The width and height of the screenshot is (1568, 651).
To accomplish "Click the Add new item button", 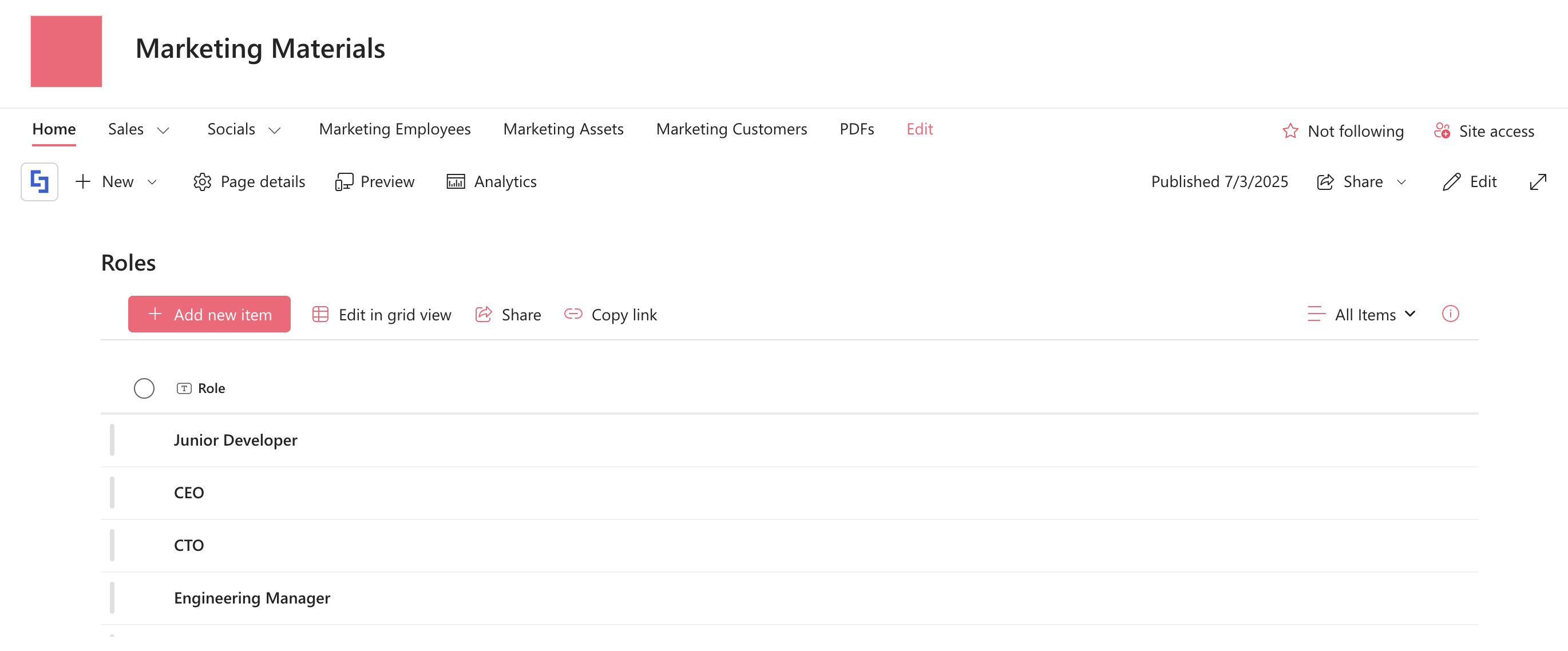I will (x=209, y=315).
